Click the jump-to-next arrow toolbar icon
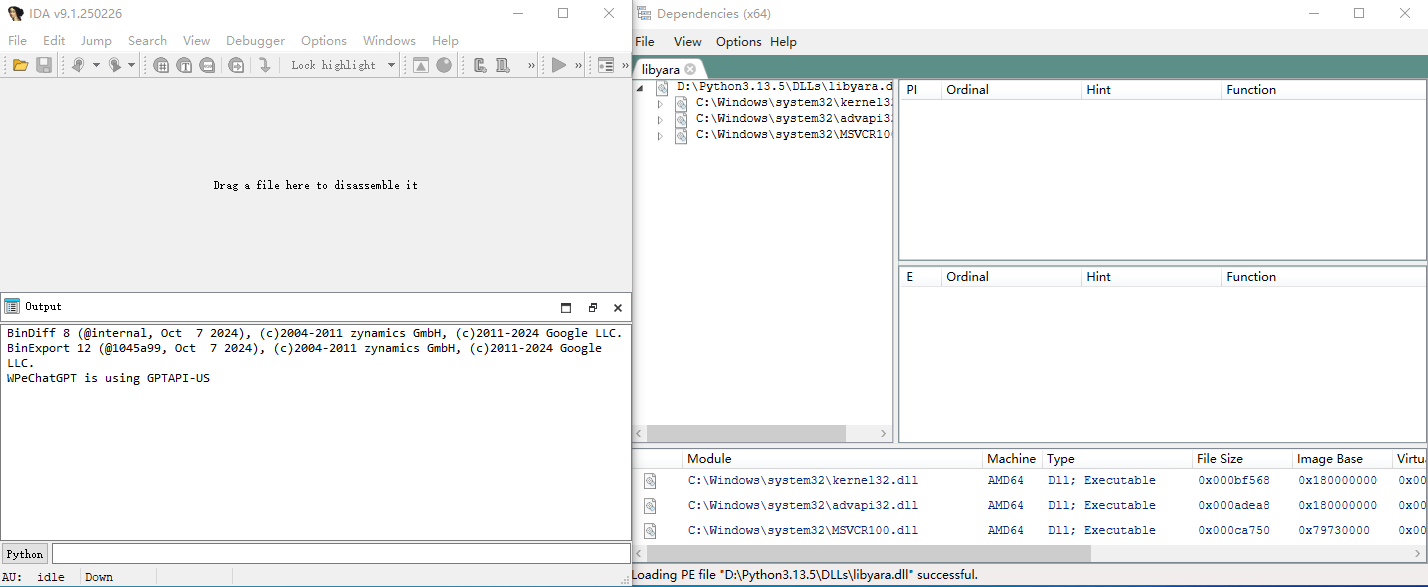The width and height of the screenshot is (1428, 587). (264, 65)
